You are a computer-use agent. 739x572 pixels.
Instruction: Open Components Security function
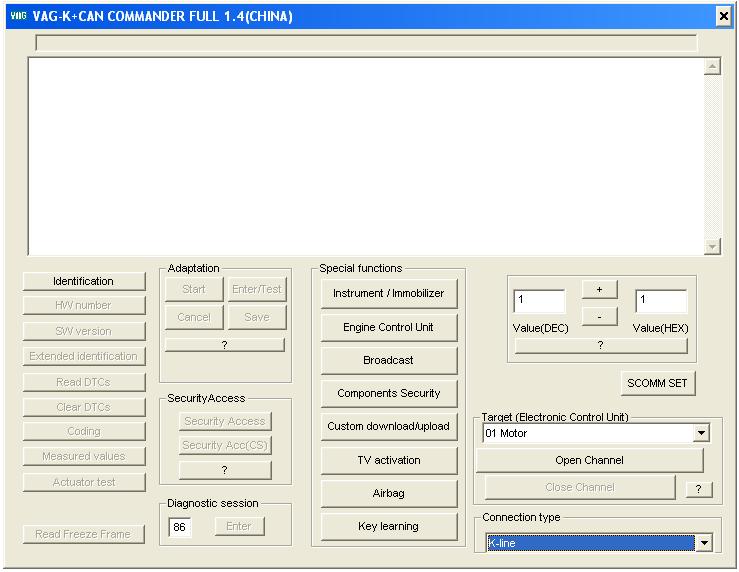[x=389, y=393]
